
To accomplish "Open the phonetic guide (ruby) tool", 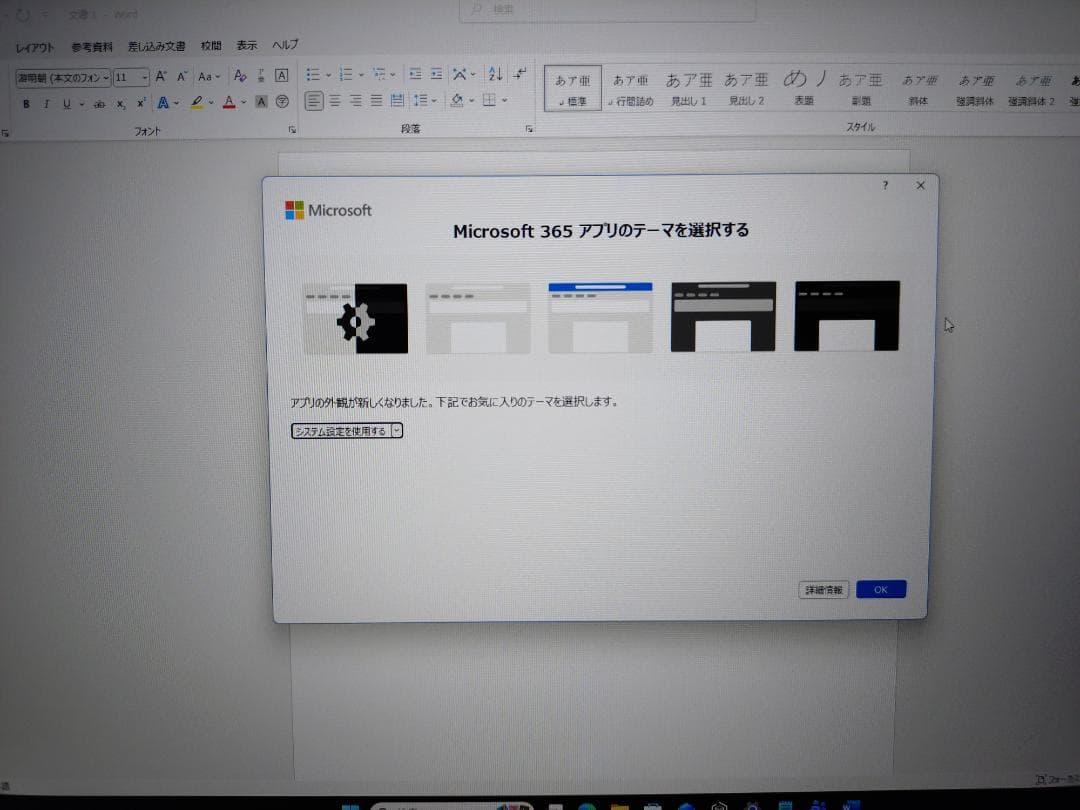I will 261,76.
